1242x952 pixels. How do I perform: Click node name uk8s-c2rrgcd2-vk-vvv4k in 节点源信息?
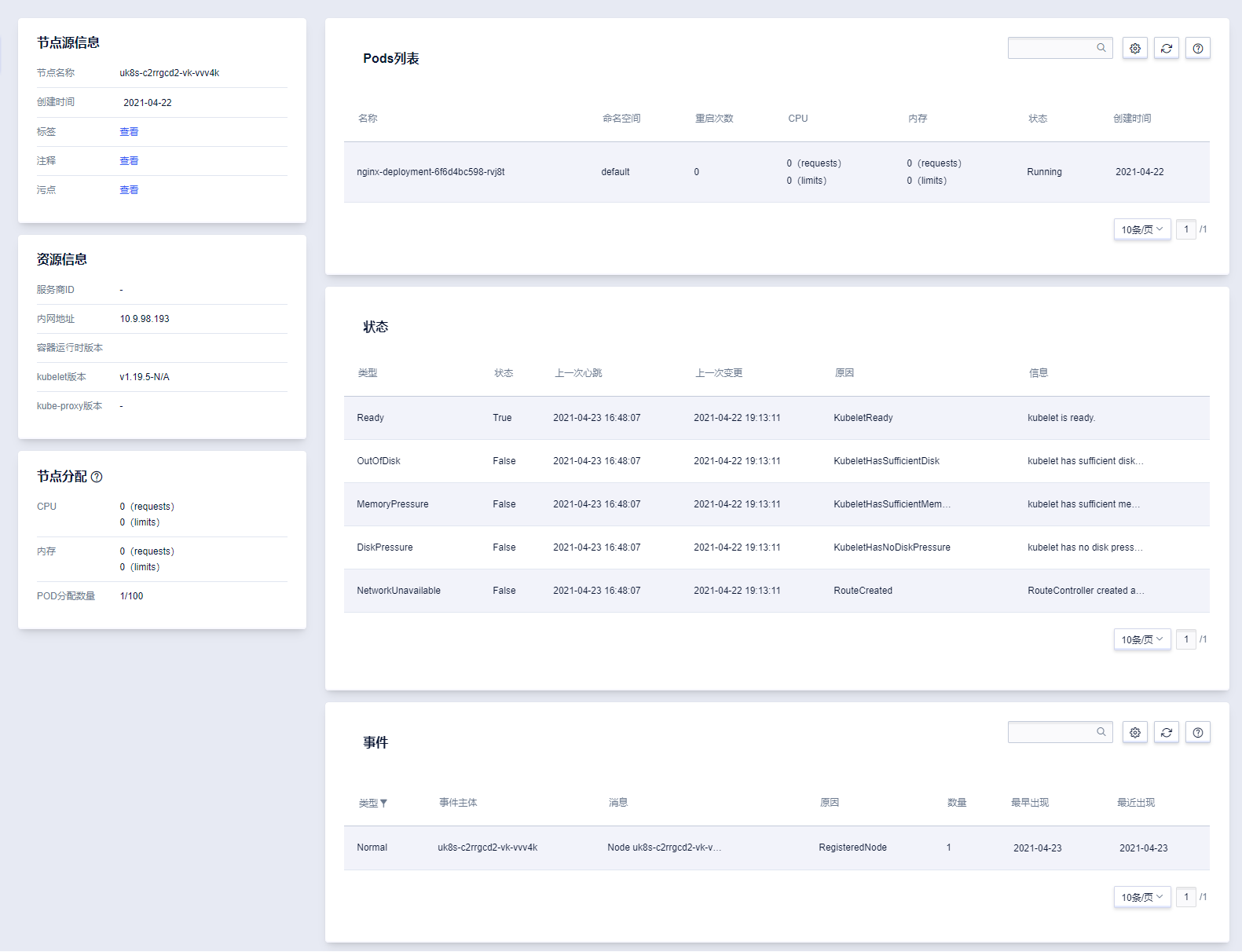pos(170,73)
